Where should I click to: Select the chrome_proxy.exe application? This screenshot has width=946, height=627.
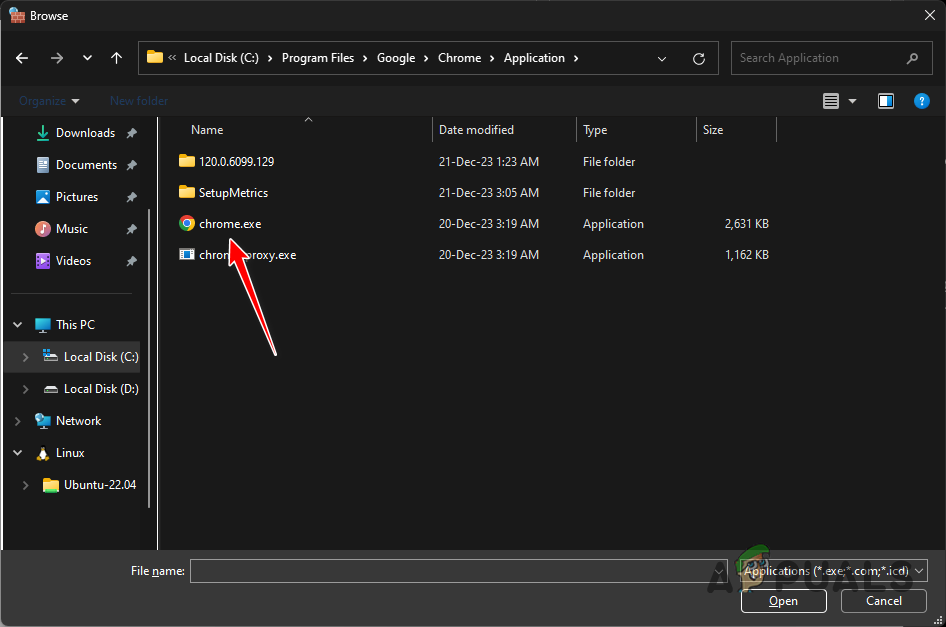246,254
